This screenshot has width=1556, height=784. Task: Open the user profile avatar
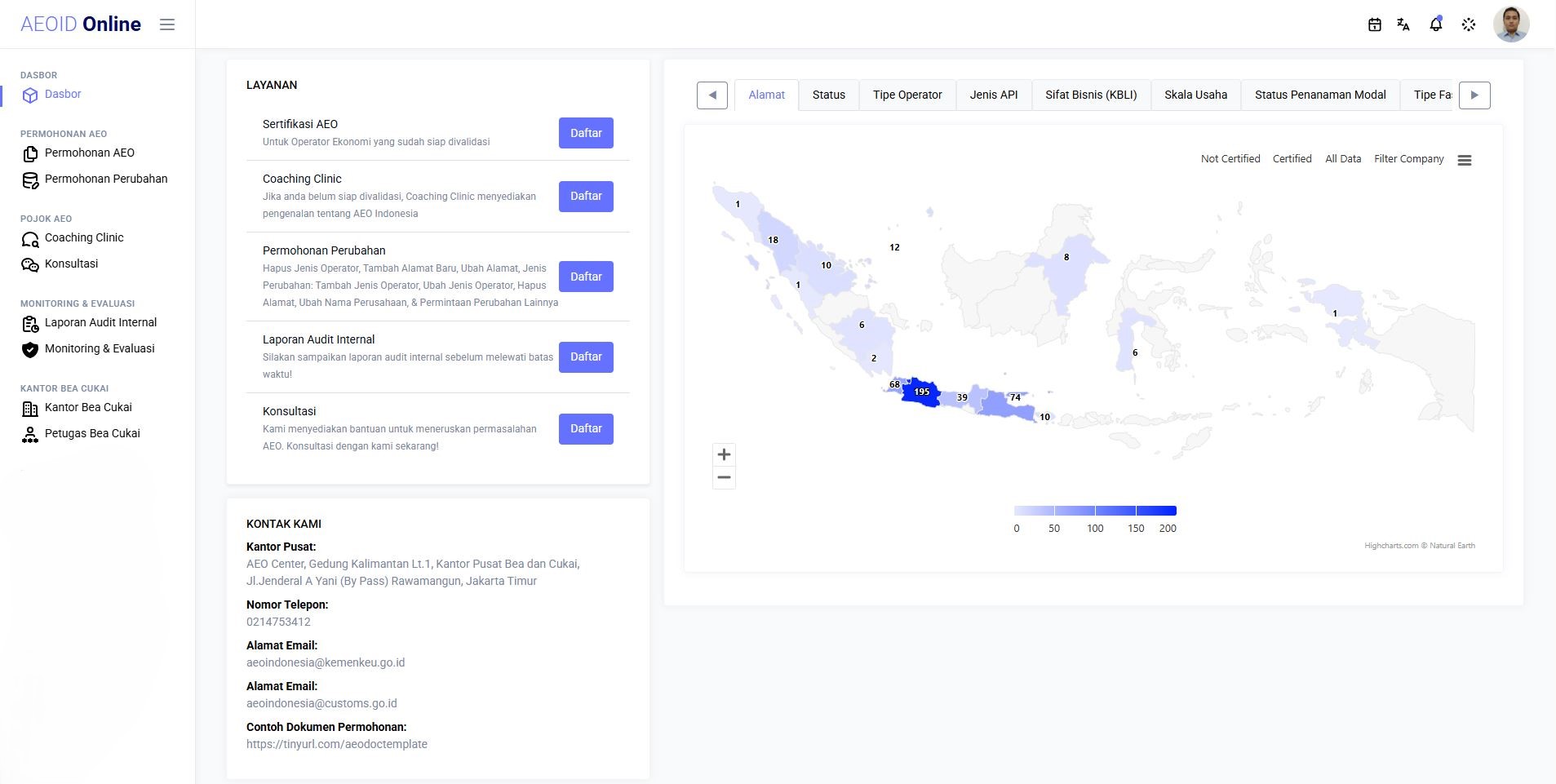[1511, 24]
